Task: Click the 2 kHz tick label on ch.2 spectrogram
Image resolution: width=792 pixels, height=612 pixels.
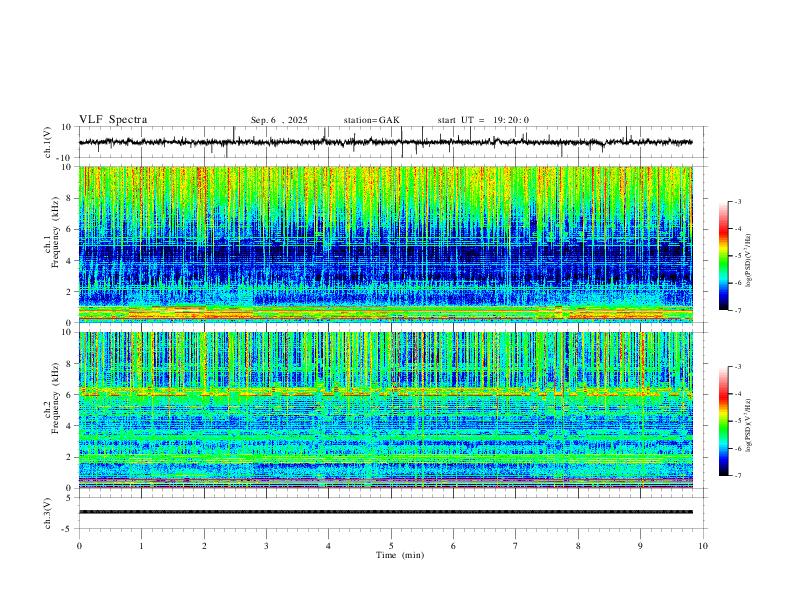Action: point(69,457)
